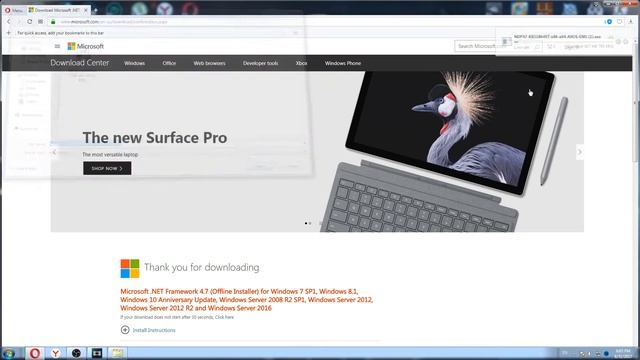The height and width of the screenshot is (360, 640).
Task: Open Yandex browser from taskbar
Action: (56, 353)
